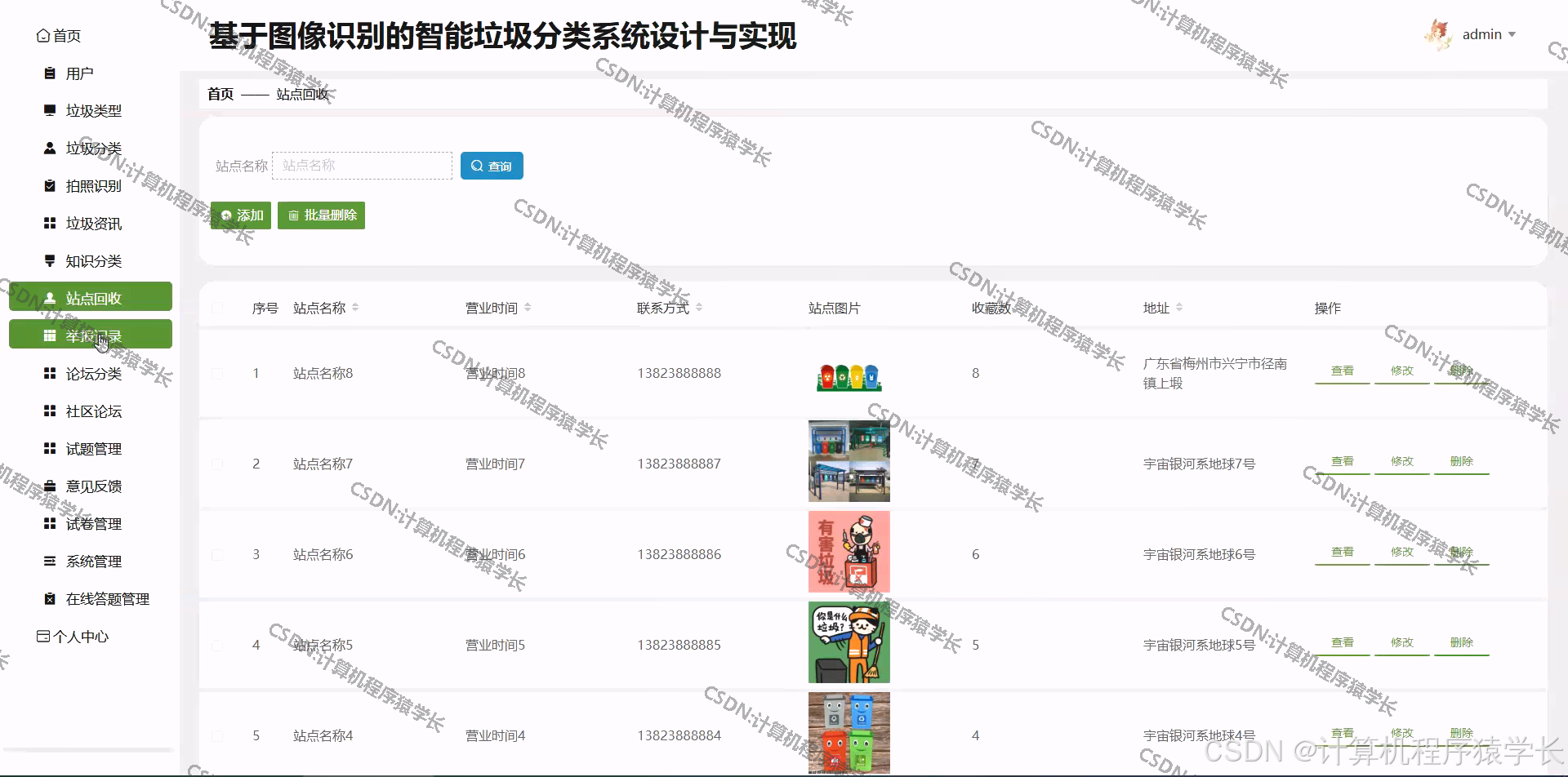Click the 个人中心 icon

(43, 636)
